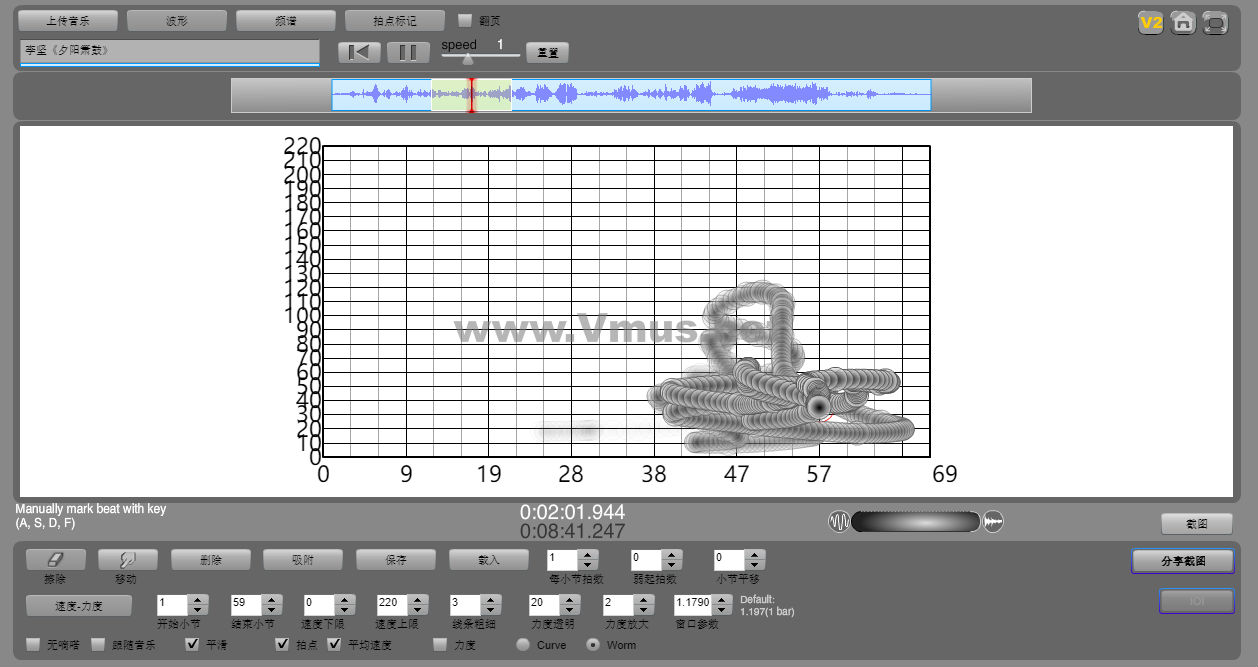Click the 上传音乐 upload music button
The height and width of the screenshot is (667, 1258).
pyautogui.click(x=68, y=20)
